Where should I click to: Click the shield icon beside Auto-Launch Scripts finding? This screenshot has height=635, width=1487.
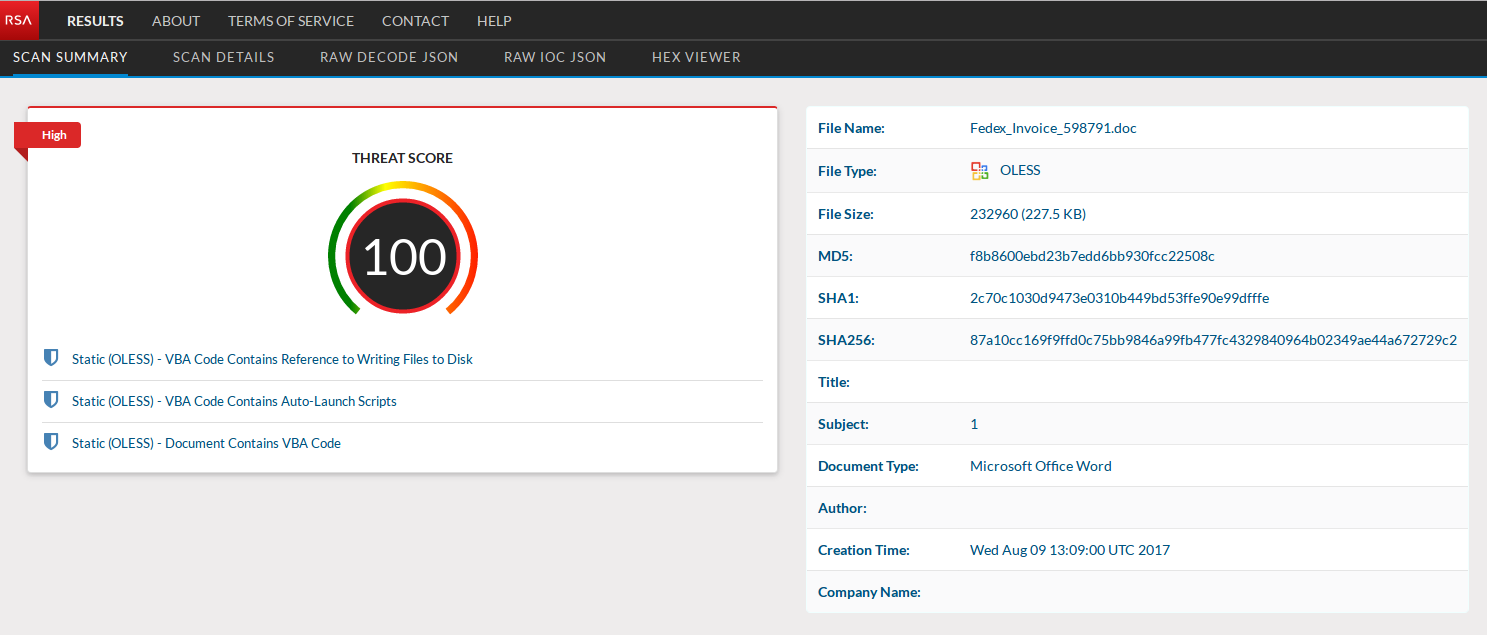pyautogui.click(x=51, y=400)
